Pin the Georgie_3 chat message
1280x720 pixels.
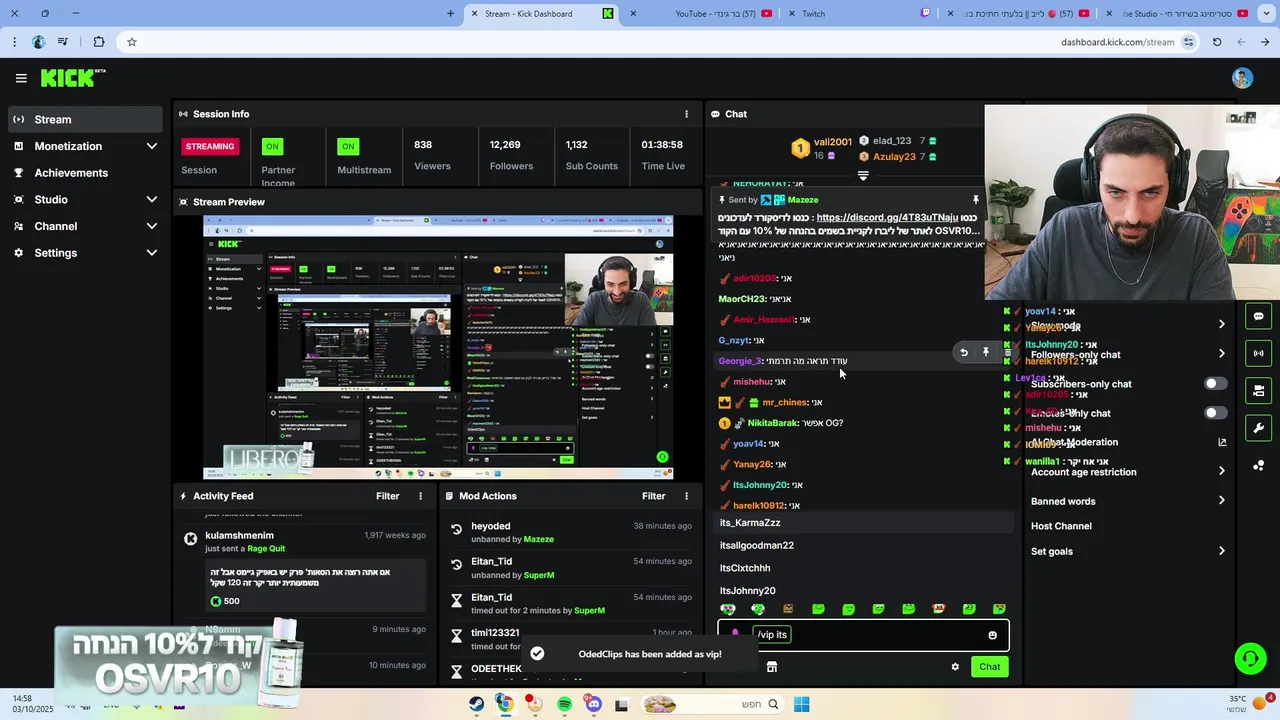click(x=985, y=352)
